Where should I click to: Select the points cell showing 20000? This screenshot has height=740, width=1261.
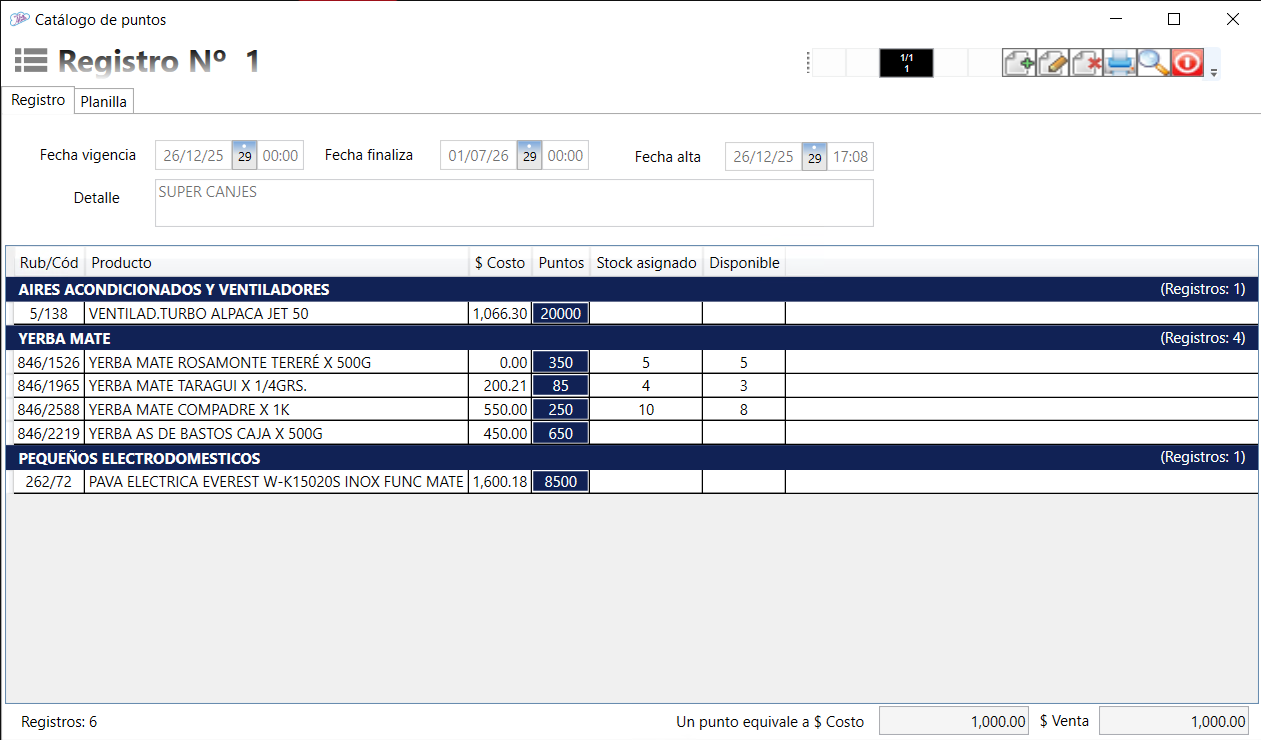[x=560, y=313]
